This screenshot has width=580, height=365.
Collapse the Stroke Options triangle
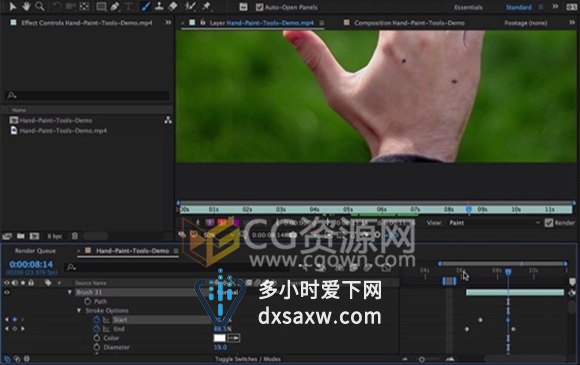[79, 310]
